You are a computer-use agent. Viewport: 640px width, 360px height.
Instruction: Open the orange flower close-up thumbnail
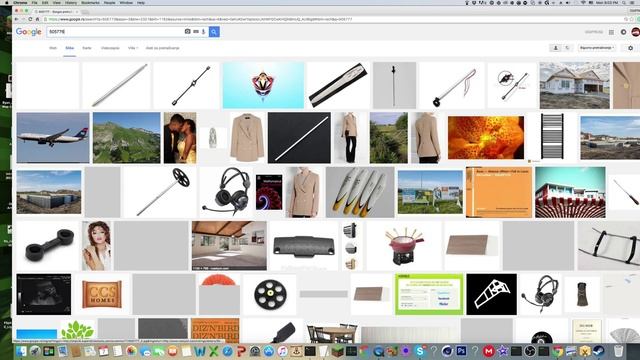[486, 138]
